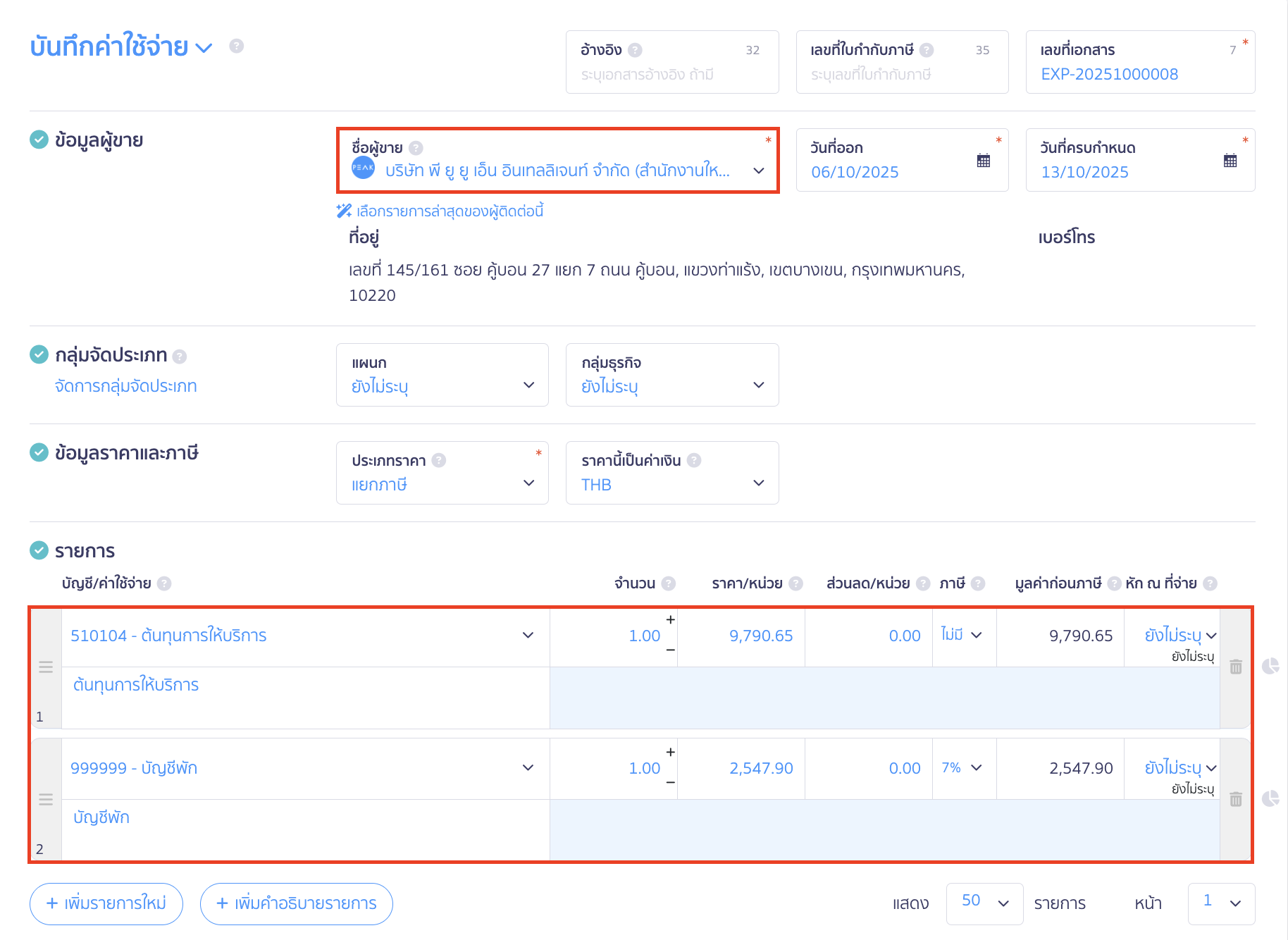Open the issue date calendar picker
Screen dimensions: 1288x940
pyautogui.click(x=983, y=161)
